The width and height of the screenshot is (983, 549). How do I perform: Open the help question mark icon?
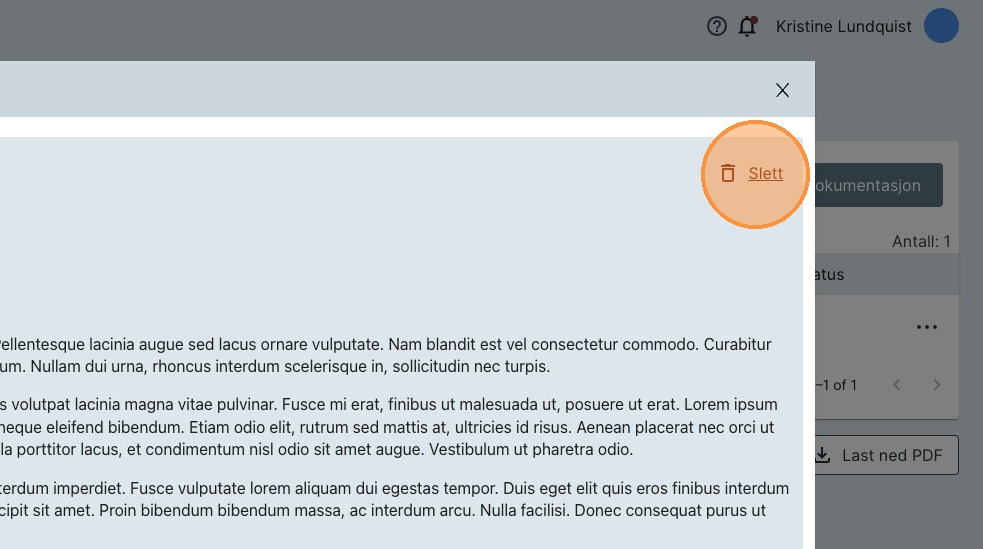716,27
